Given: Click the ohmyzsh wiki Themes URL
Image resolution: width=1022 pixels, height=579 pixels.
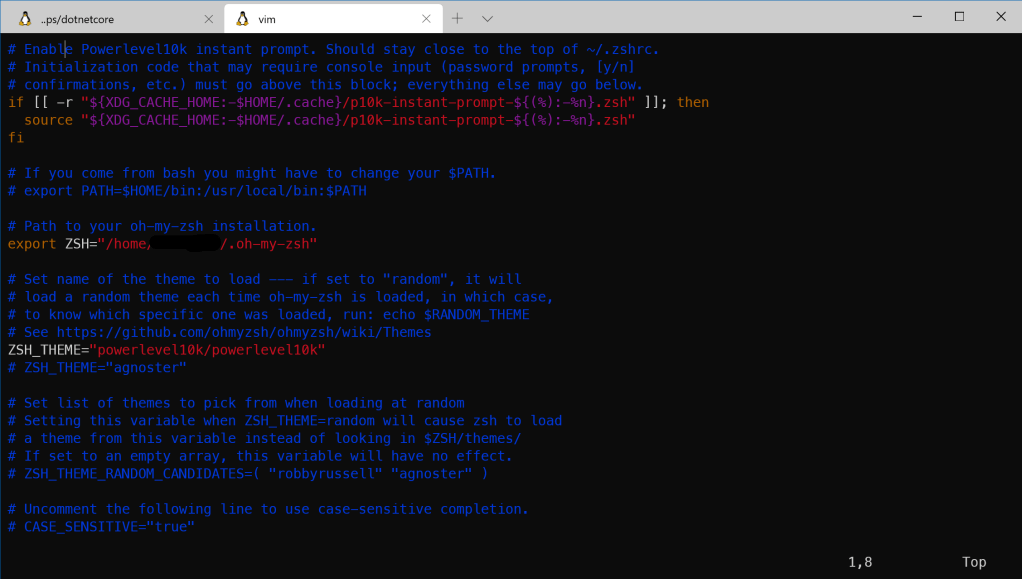Looking at the screenshot, I should [x=243, y=332].
